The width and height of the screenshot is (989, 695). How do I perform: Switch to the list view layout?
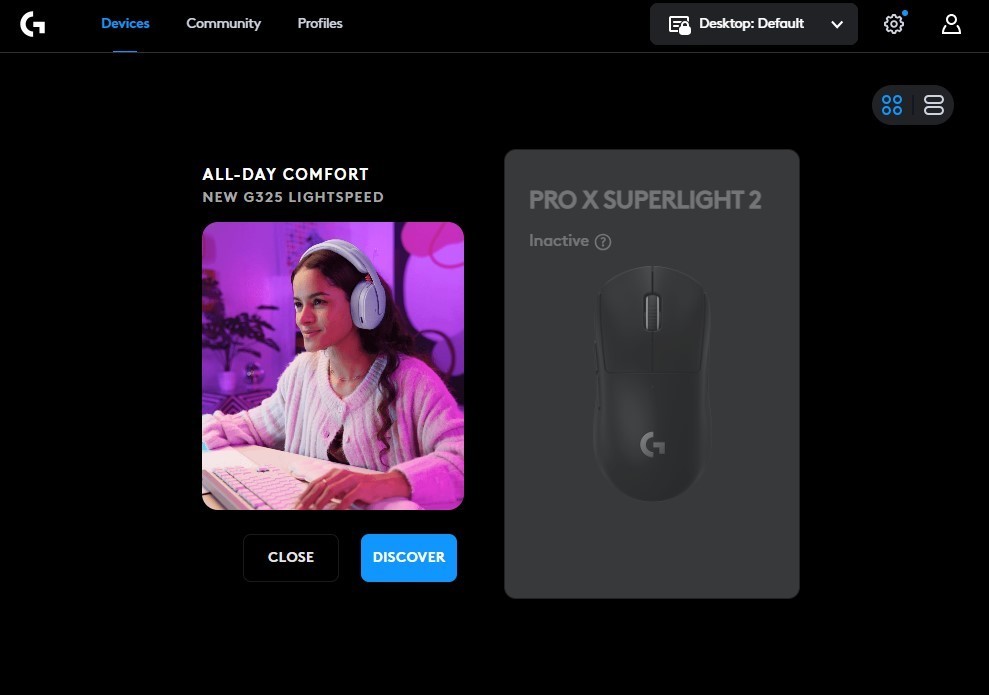[x=933, y=105]
